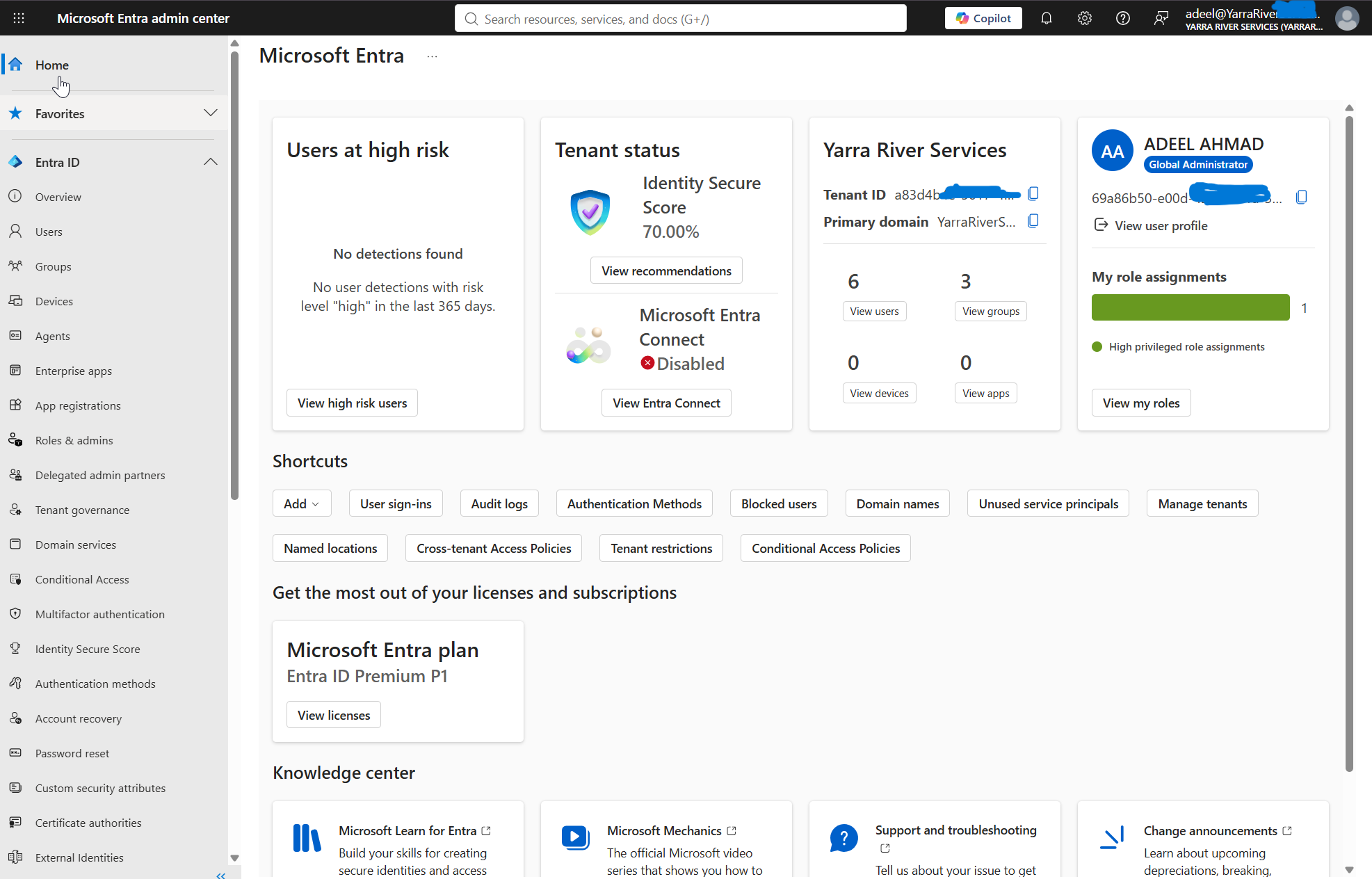The width and height of the screenshot is (1372, 879).
Task: Open the Manage tenants shortcut
Action: [x=1202, y=503]
